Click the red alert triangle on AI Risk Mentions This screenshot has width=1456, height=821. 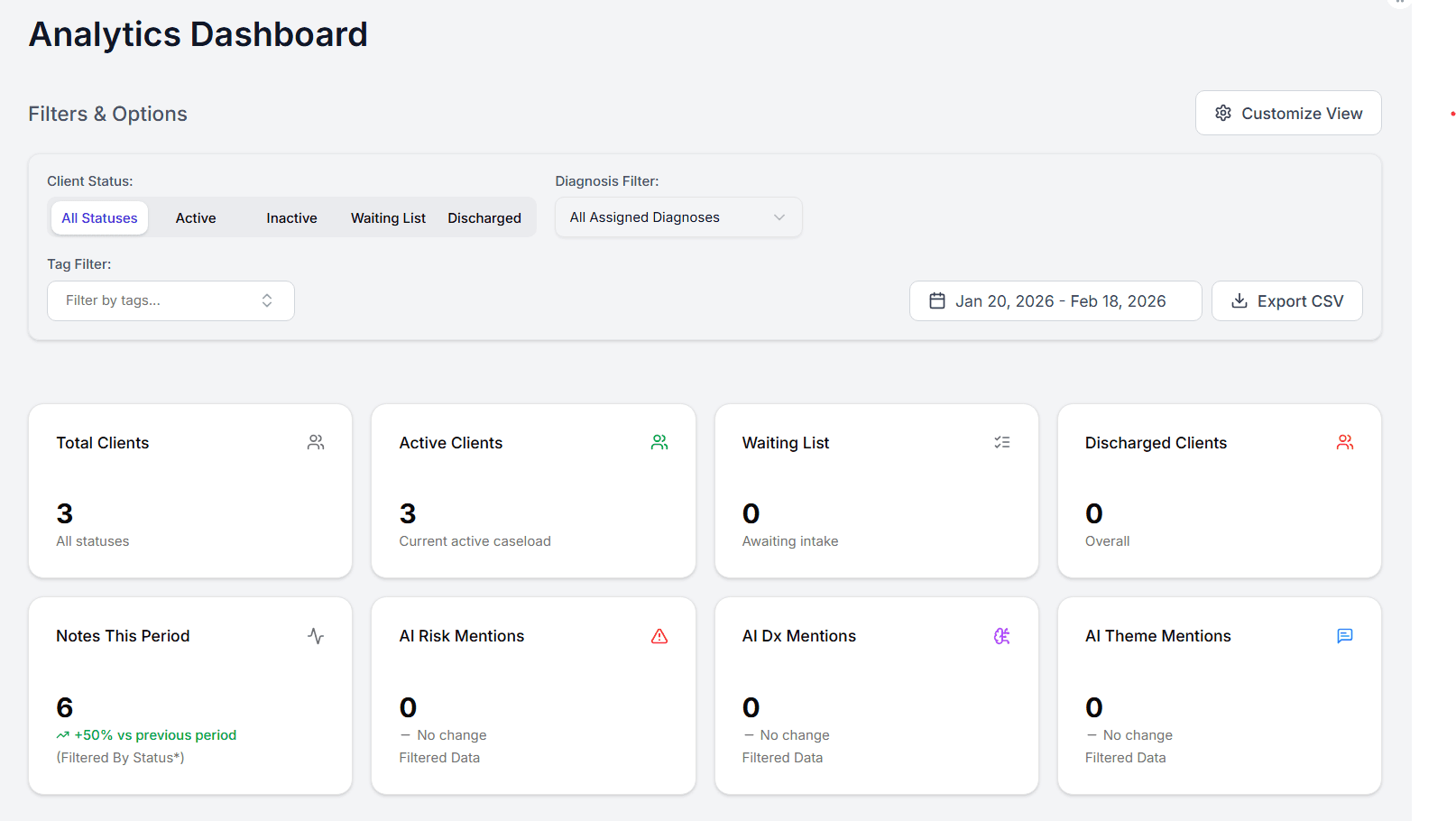tap(659, 635)
